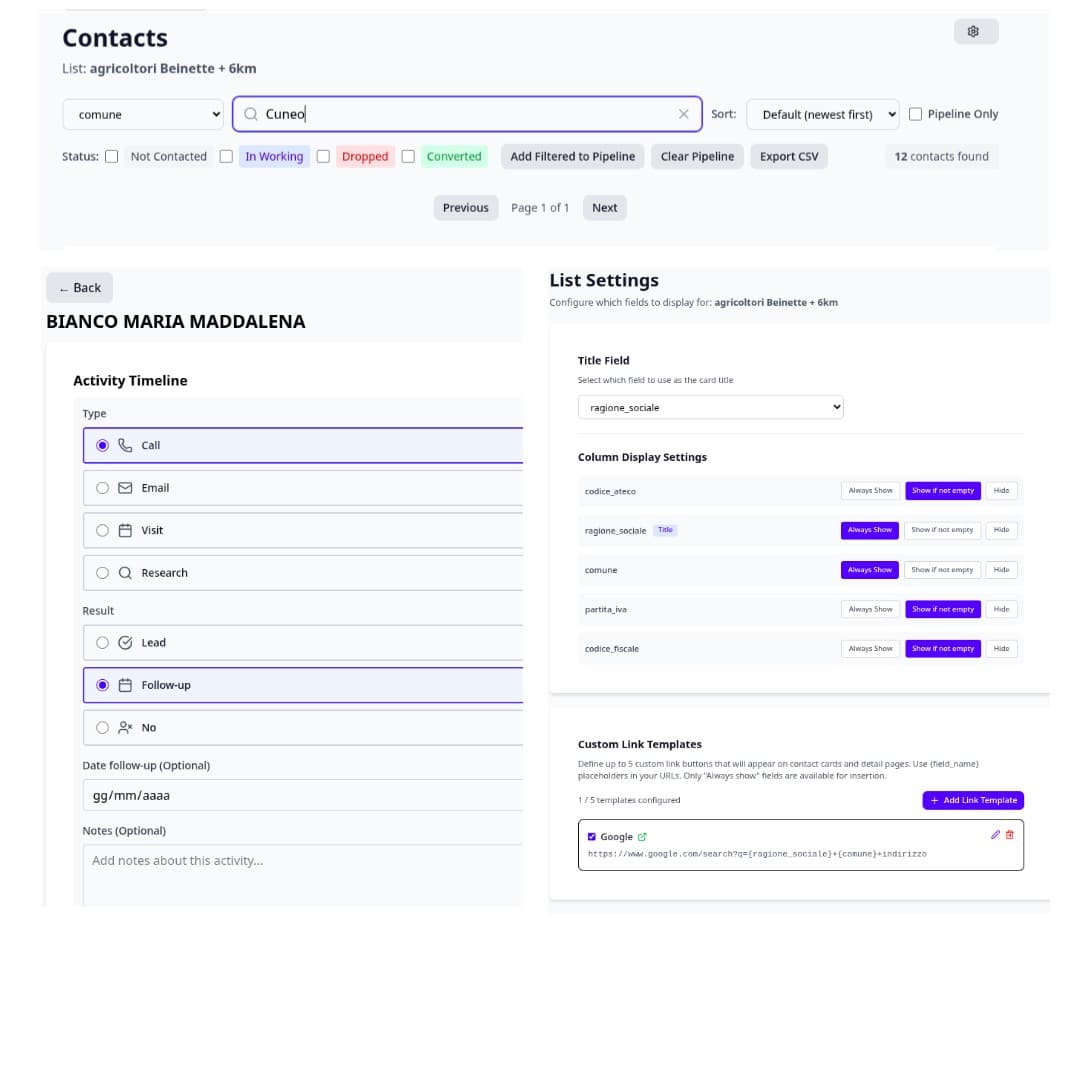
Task: Set codice_ateco to Always Show
Action: coord(870,491)
